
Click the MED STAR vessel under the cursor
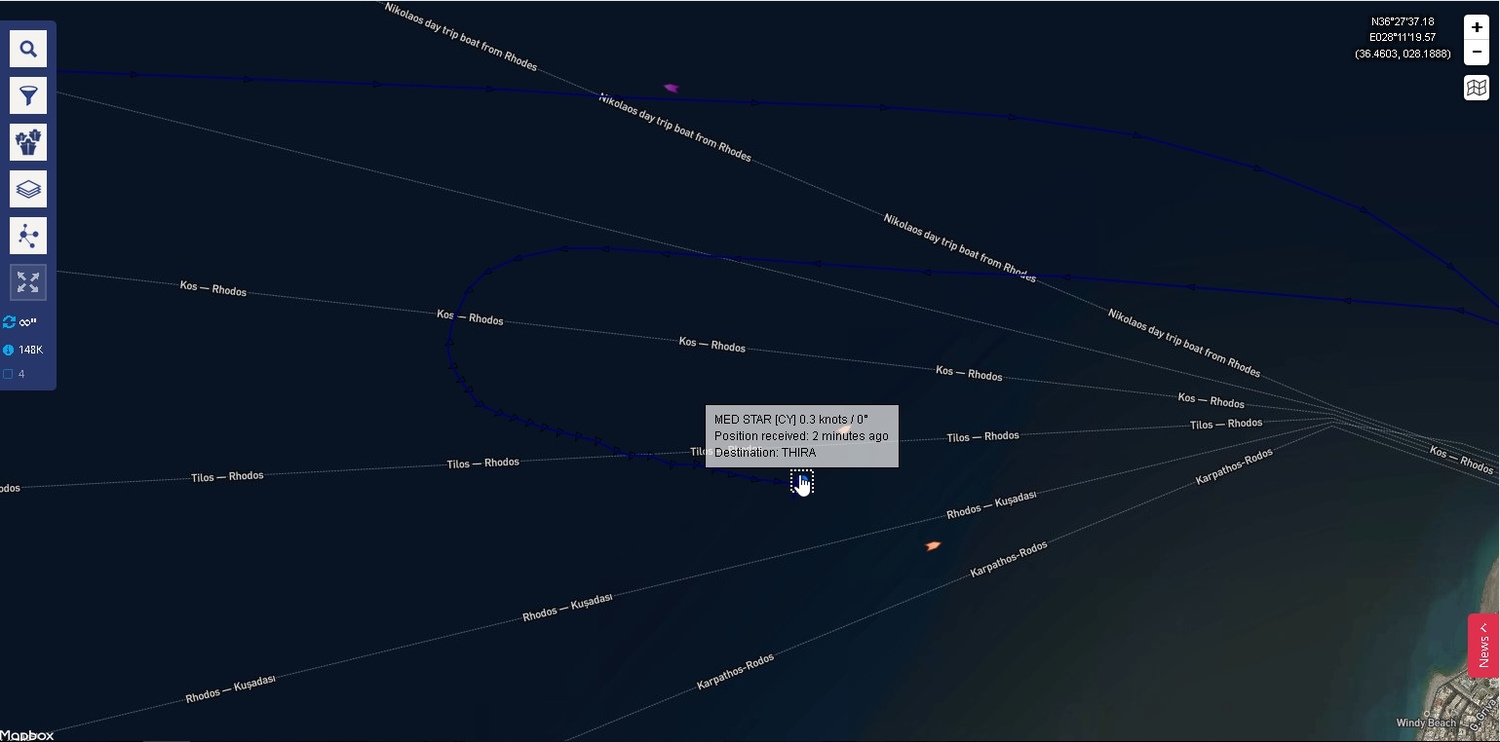[x=801, y=483]
